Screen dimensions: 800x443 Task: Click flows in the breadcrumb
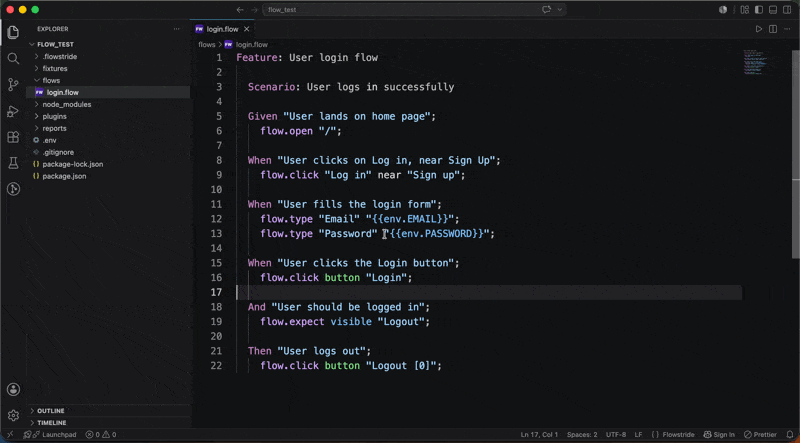[x=207, y=44]
